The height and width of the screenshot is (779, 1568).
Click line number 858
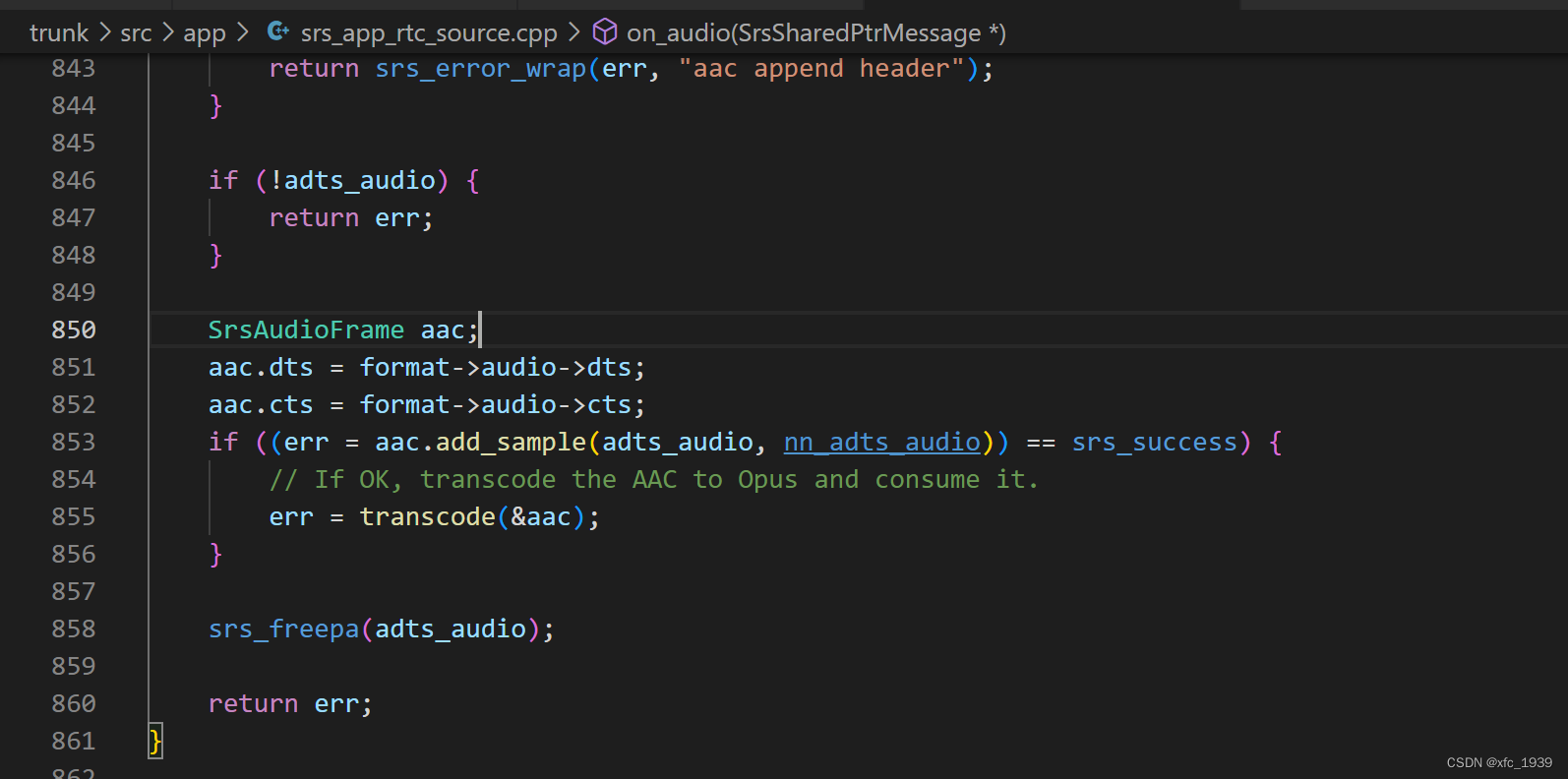[x=74, y=629]
